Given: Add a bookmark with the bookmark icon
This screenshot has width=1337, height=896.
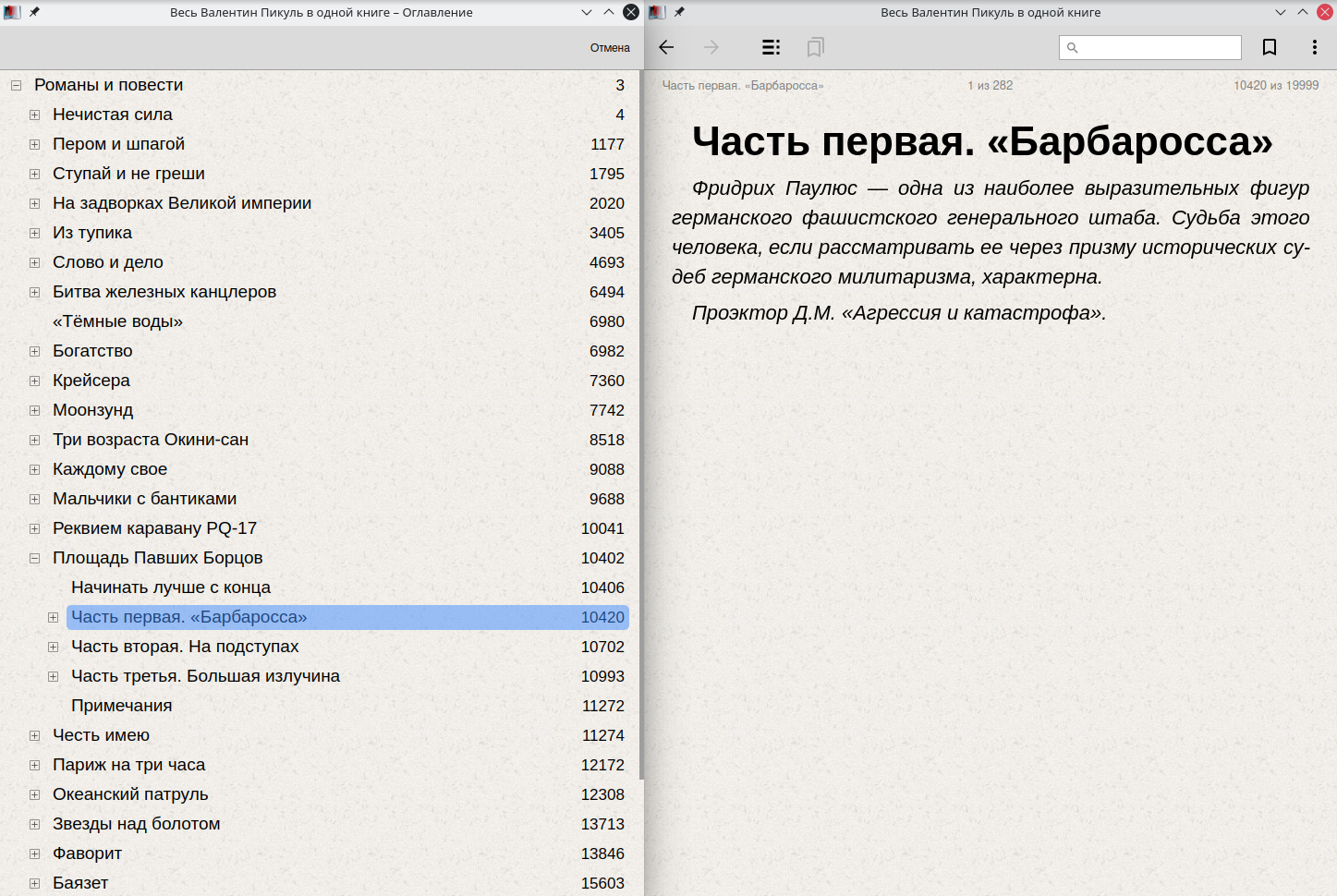Looking at the screenshot, I should (x=1270, y=47).
